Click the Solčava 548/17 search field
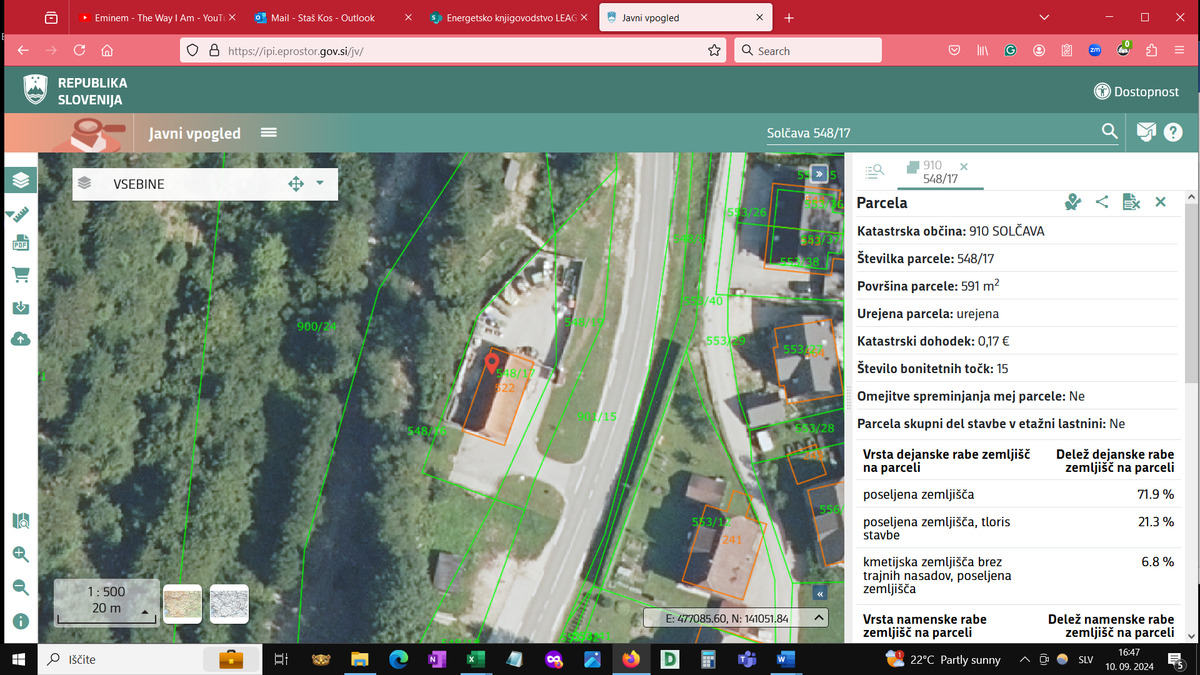 coord(920,133)
